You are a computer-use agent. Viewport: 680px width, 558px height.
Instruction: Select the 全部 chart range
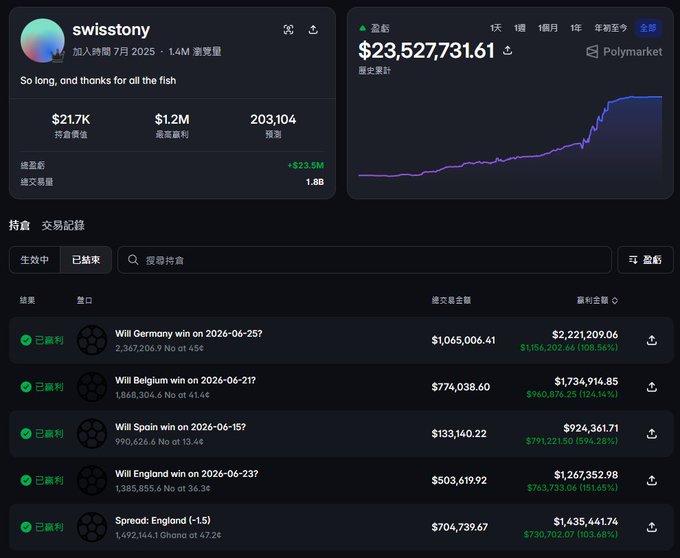pos(648,28)
